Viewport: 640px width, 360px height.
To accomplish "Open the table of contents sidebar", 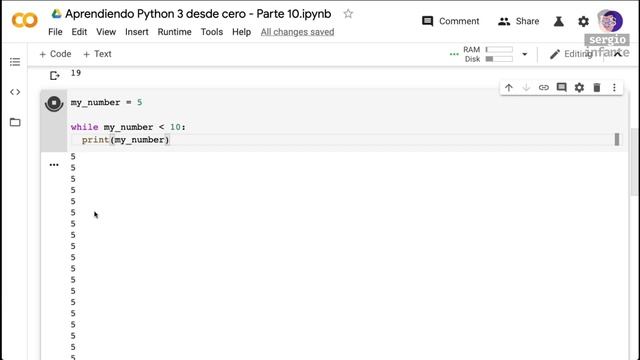I will (15, 62).
